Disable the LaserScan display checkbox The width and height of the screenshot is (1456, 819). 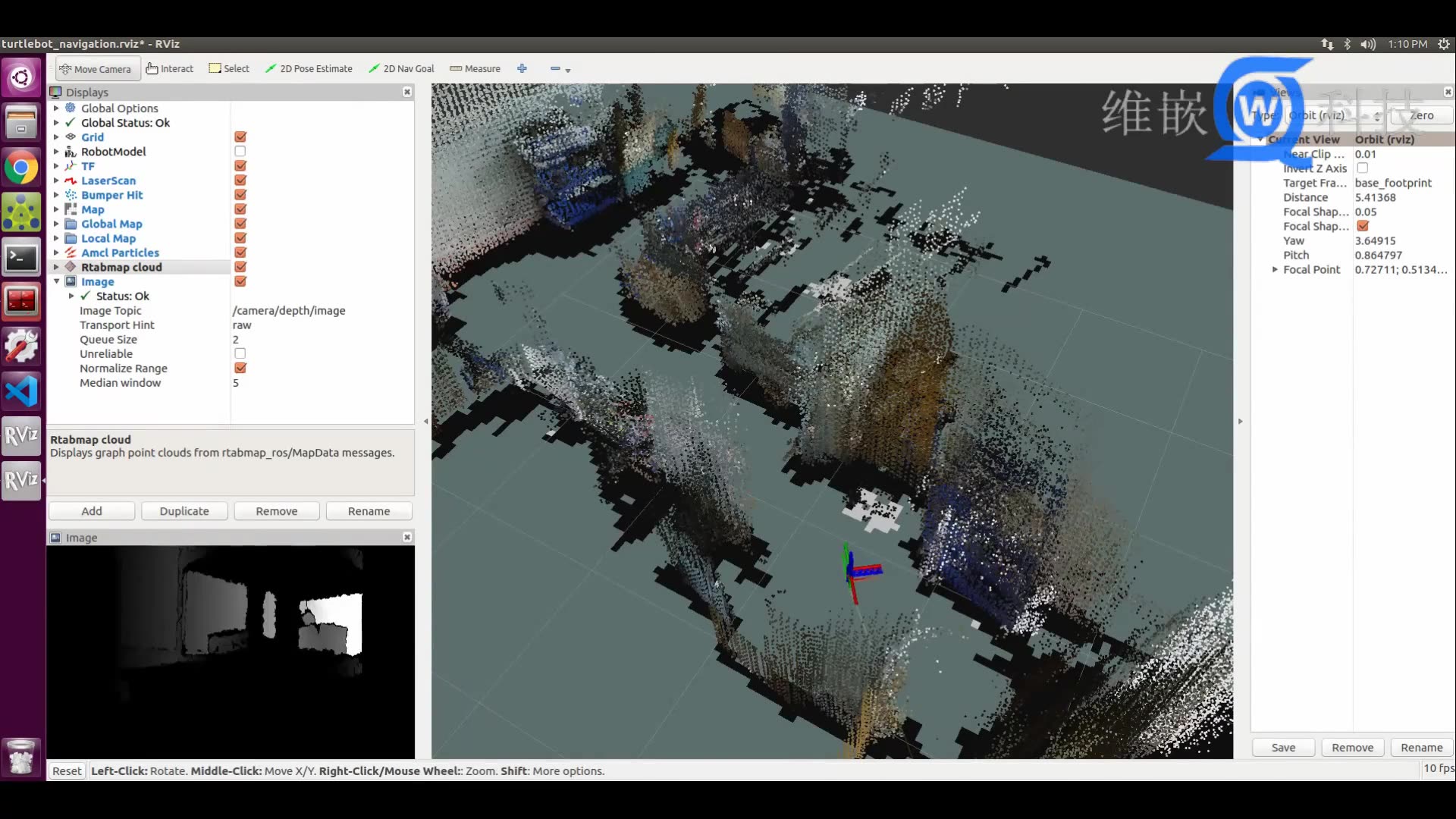click(x=240, y=180)
